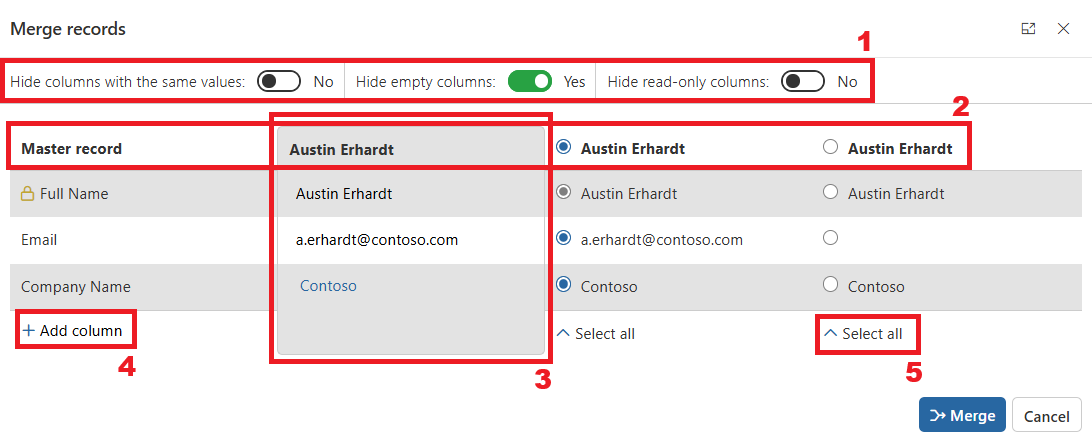Viewport: 1092px width, 440px height.
Task: Click Select all under first record column
Action: pos(596,334)
